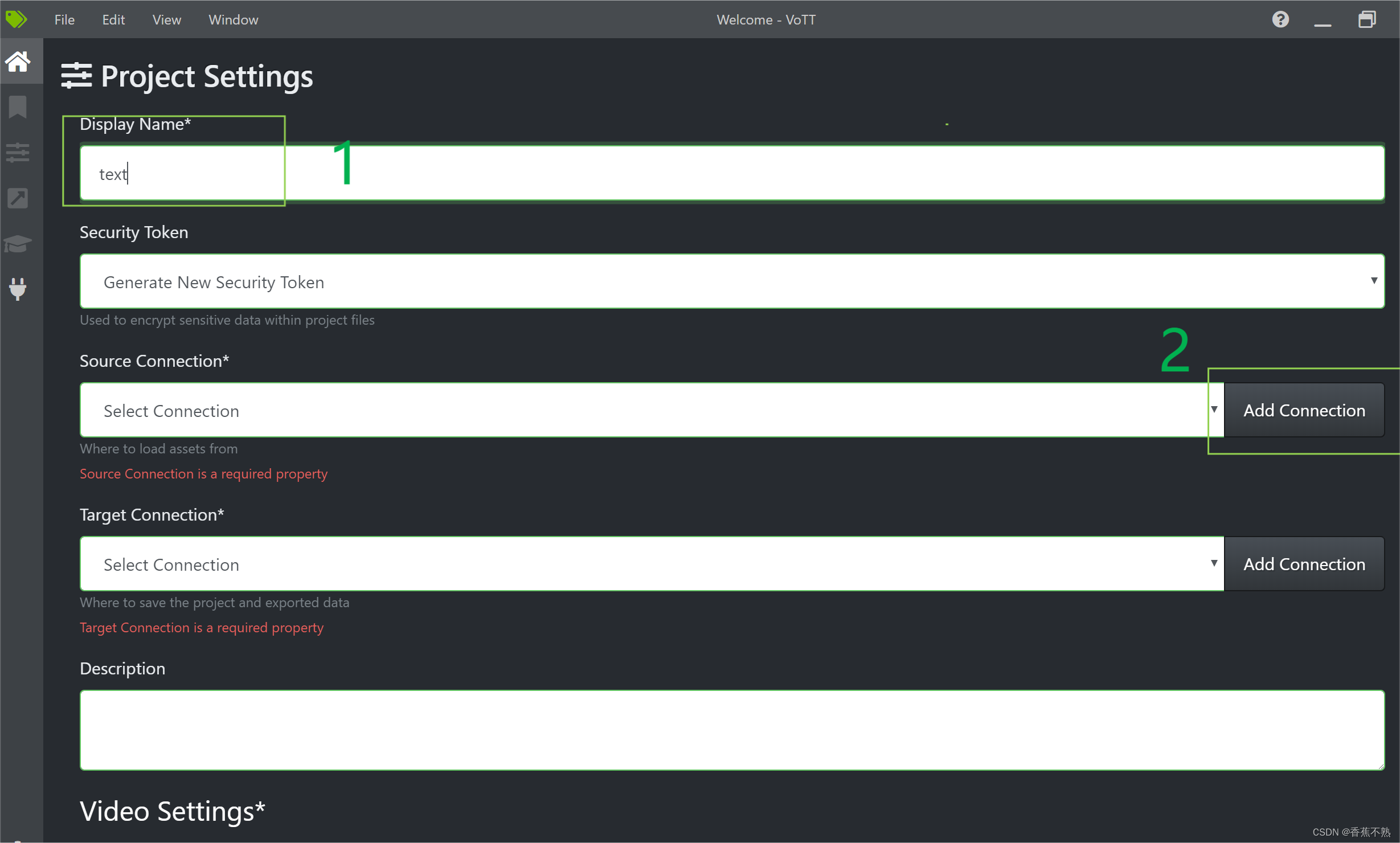Click inside the Description text area
This screenshot has height=843, width=1400.
tap(732, 730)
